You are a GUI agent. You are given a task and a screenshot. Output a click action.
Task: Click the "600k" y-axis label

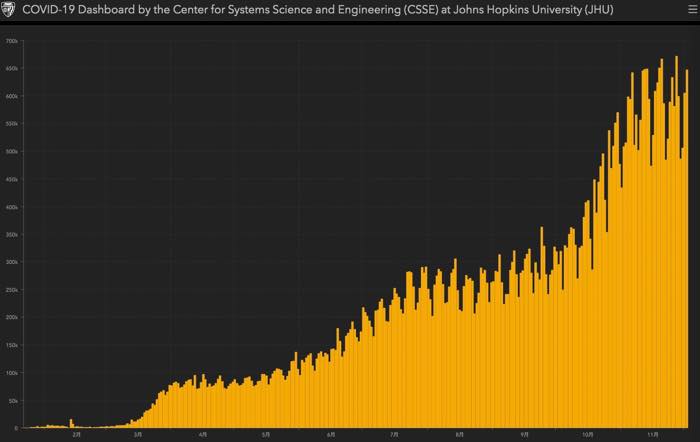(x=12, y=96)
